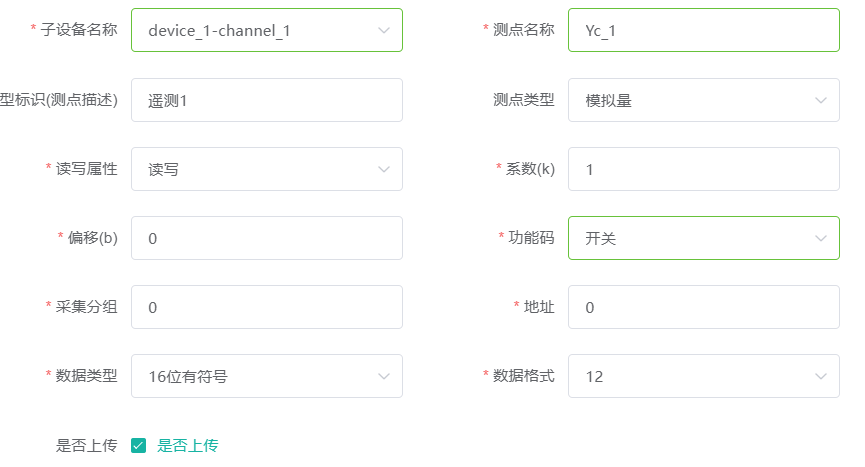Click chevron arrow in 子设备名称 dropdown
Viewport: 865px width, 467px height.
click(x=383, y=30)
